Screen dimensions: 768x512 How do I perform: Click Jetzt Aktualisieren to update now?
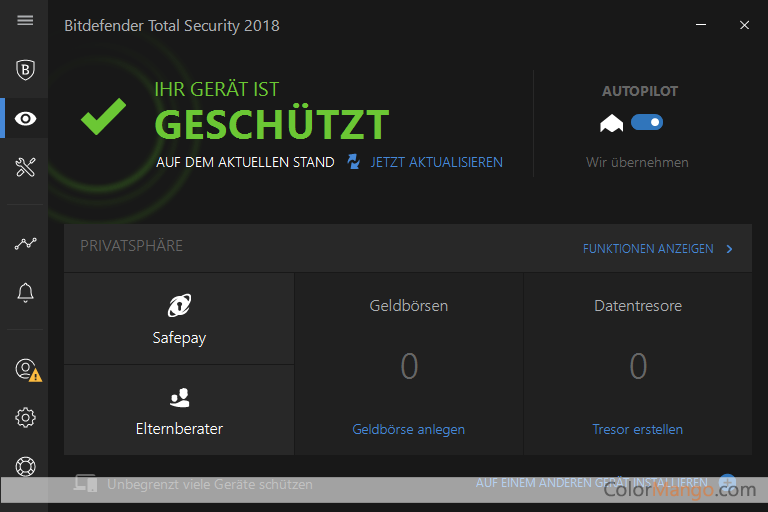[x=436, y=162]
